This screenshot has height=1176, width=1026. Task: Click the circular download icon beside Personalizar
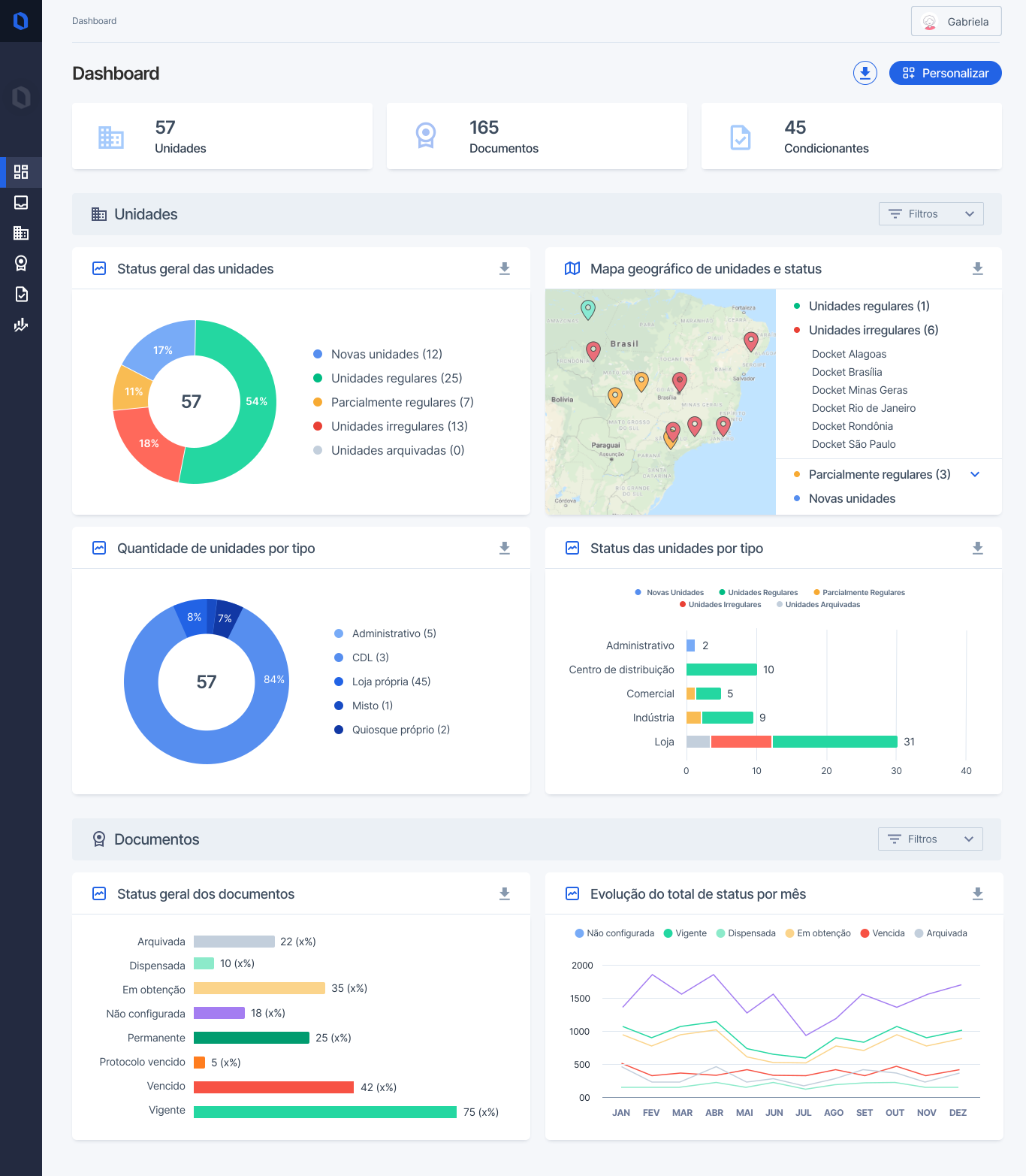pos(865,73)
